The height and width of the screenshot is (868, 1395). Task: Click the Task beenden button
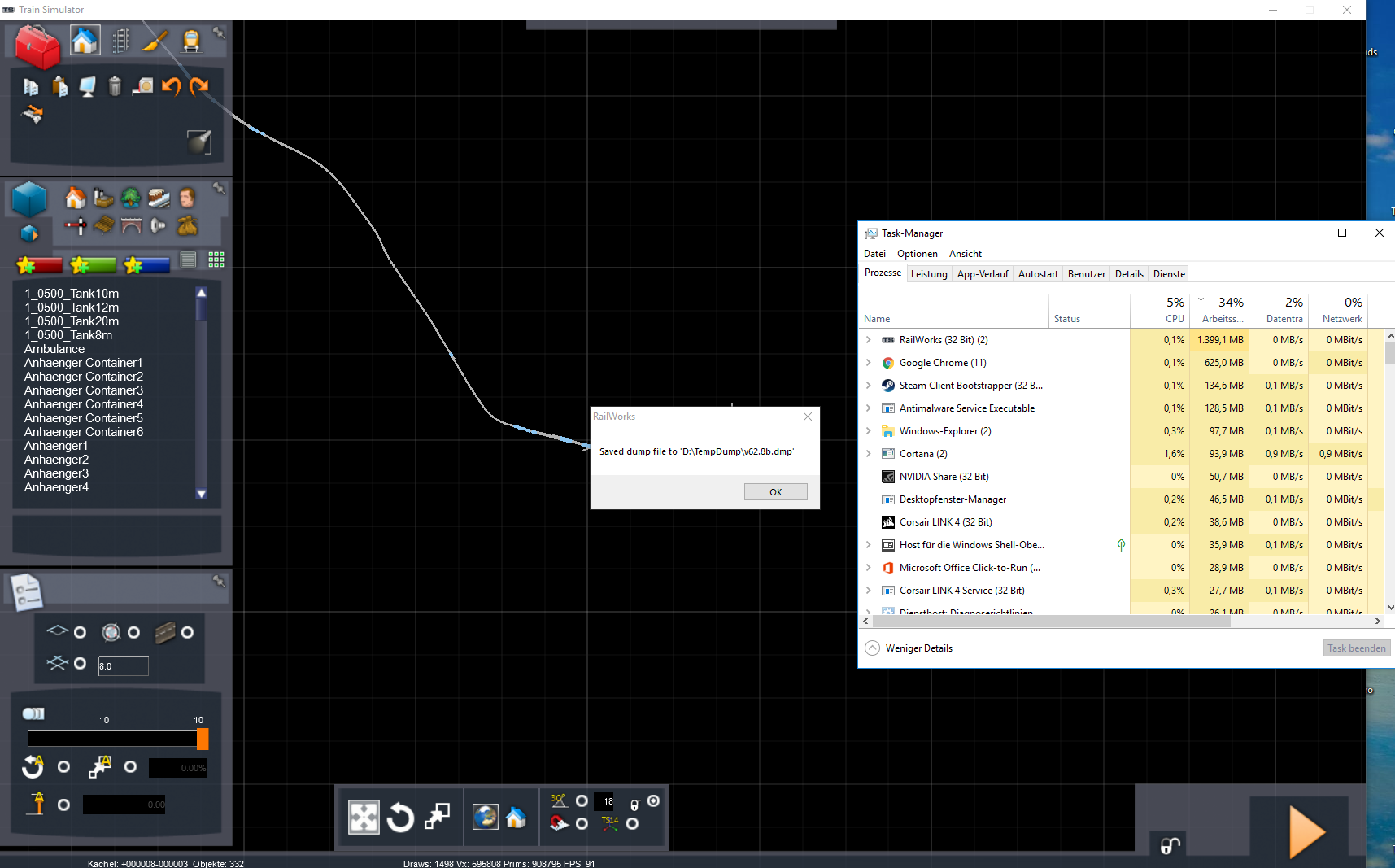tap(1357, 648)
